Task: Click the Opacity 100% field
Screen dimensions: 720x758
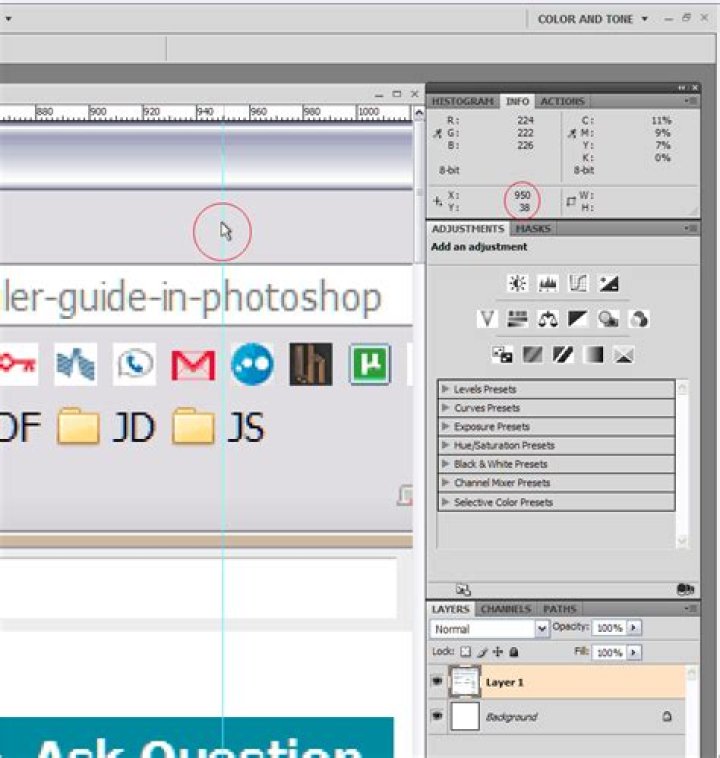Action: click(609, 628)
